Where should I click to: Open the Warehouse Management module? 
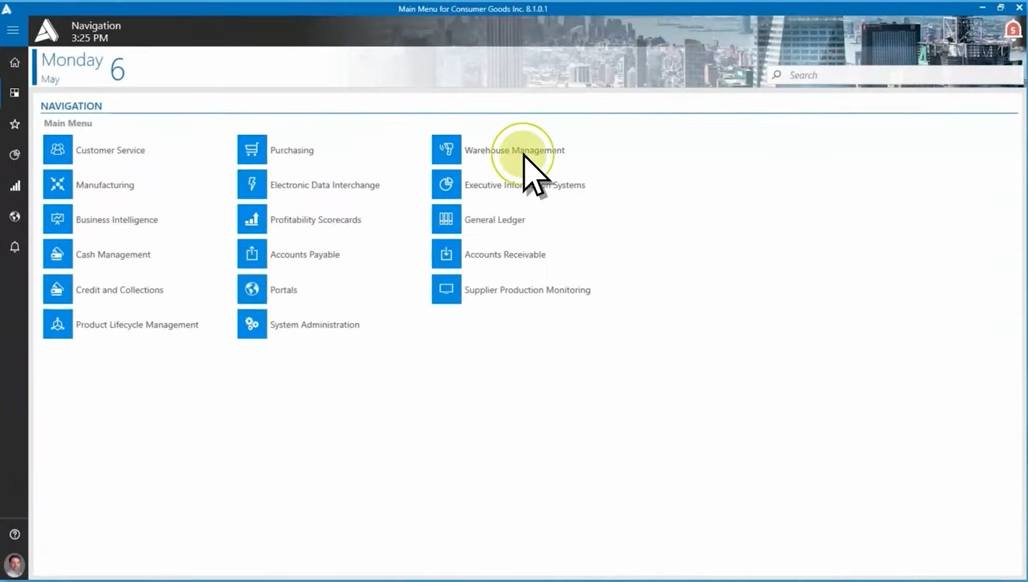514,150
